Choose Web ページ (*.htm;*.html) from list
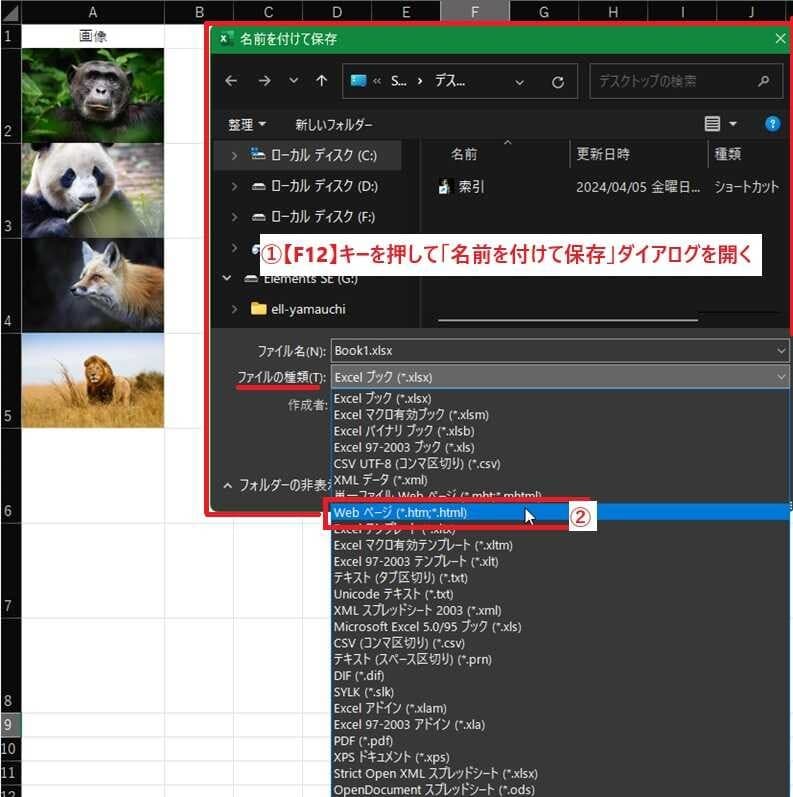This screenshot has width=793, height=797. [x=400, y=512]
